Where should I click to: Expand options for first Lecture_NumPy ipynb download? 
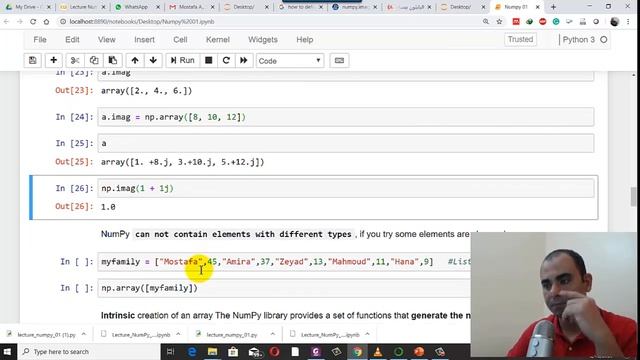point(178,334)
